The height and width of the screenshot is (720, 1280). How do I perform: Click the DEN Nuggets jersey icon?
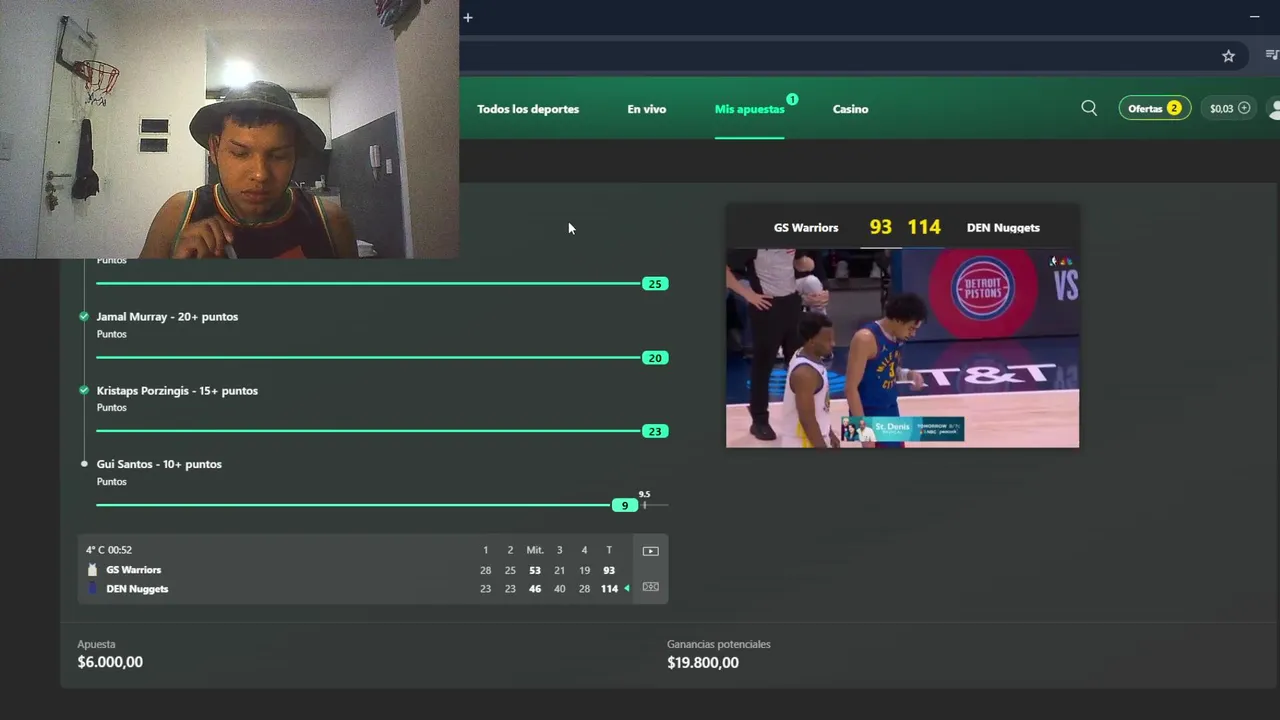click(92, 589)
